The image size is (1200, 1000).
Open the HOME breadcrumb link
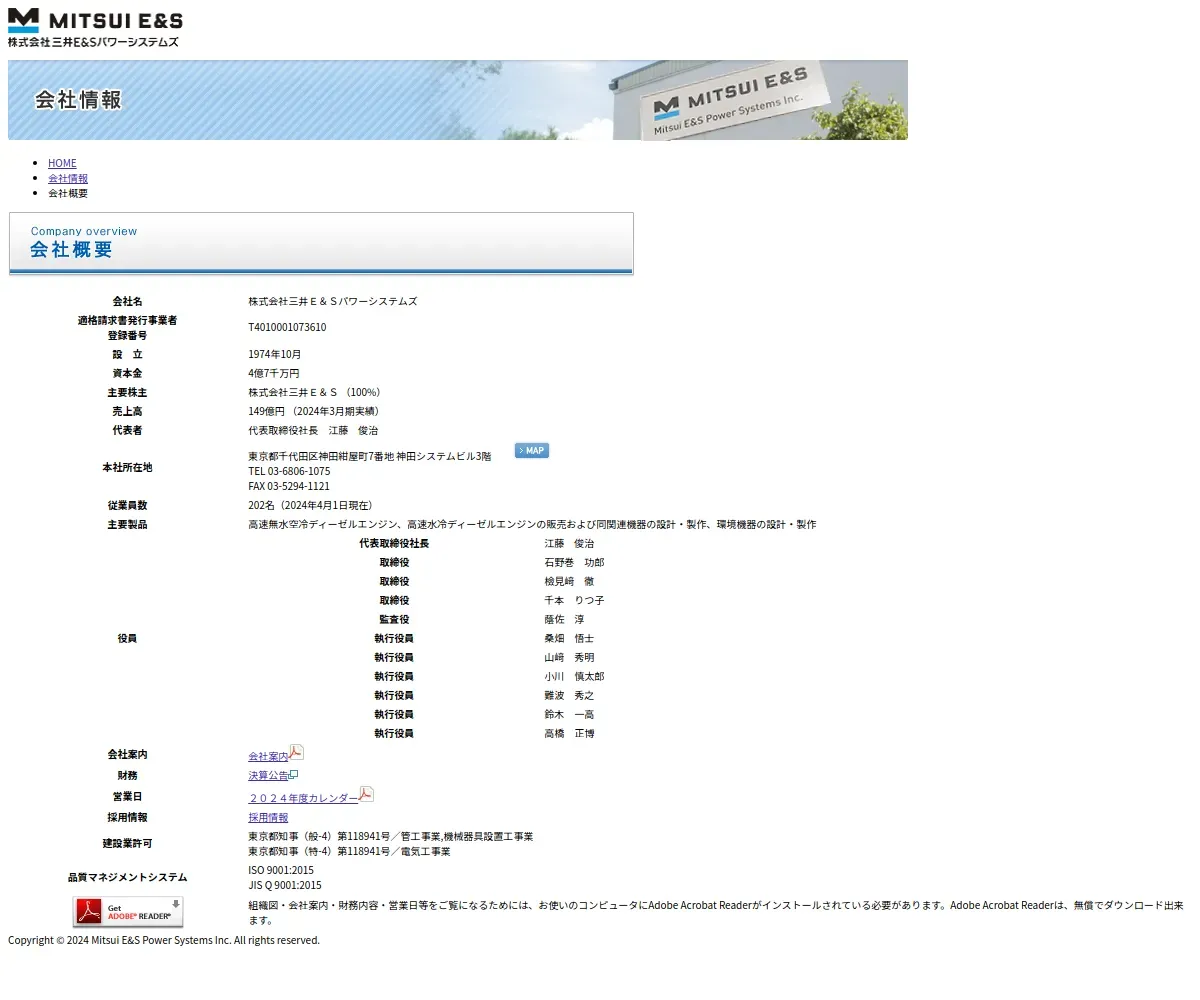click(x=62, y=163)
